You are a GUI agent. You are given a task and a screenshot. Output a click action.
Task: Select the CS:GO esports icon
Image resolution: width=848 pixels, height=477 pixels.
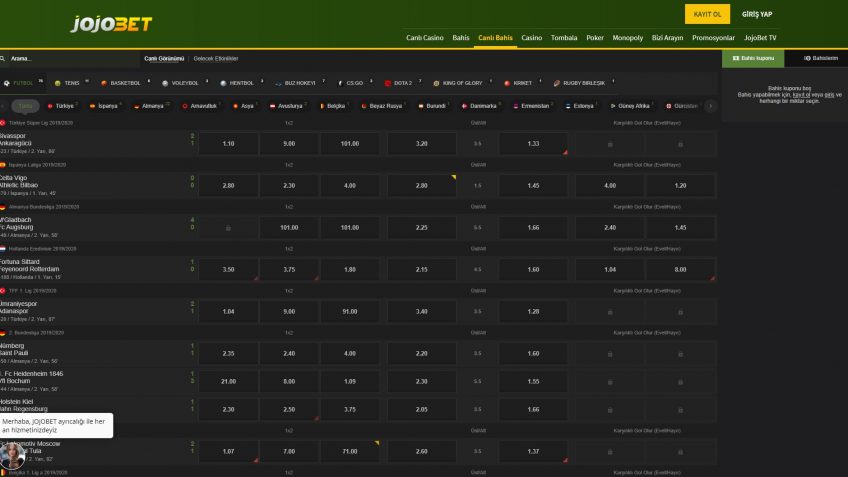coord(340,83)
